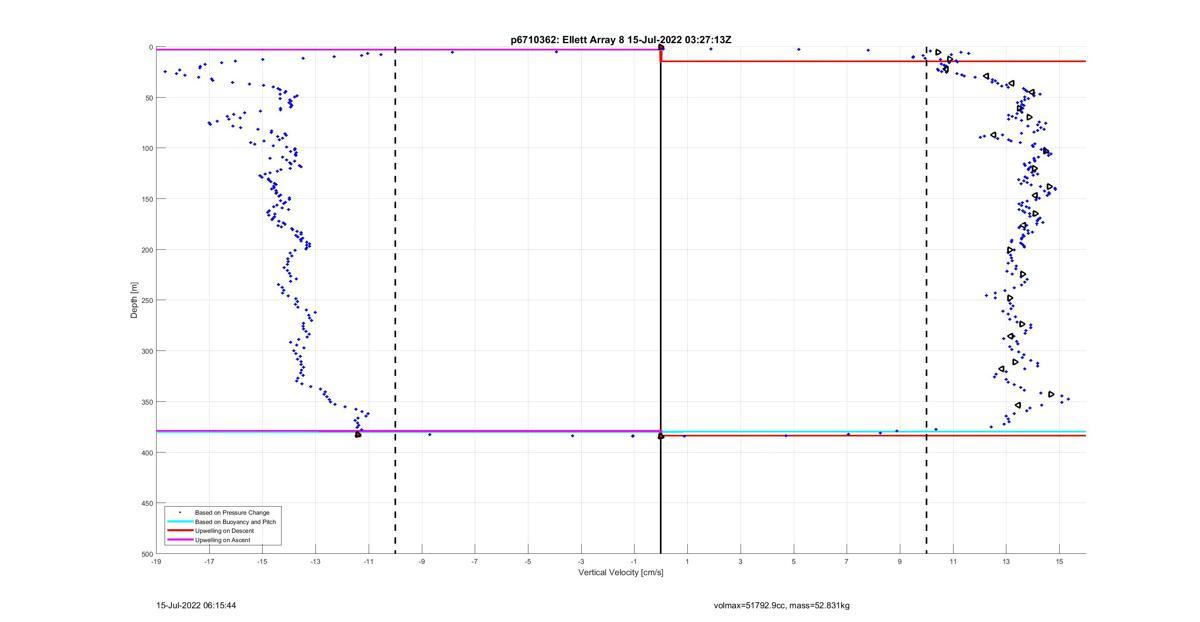The height and width of the screenshot is (622, 1200).
Task: Click depth-axis tick label 200
Action: point(146,250)
